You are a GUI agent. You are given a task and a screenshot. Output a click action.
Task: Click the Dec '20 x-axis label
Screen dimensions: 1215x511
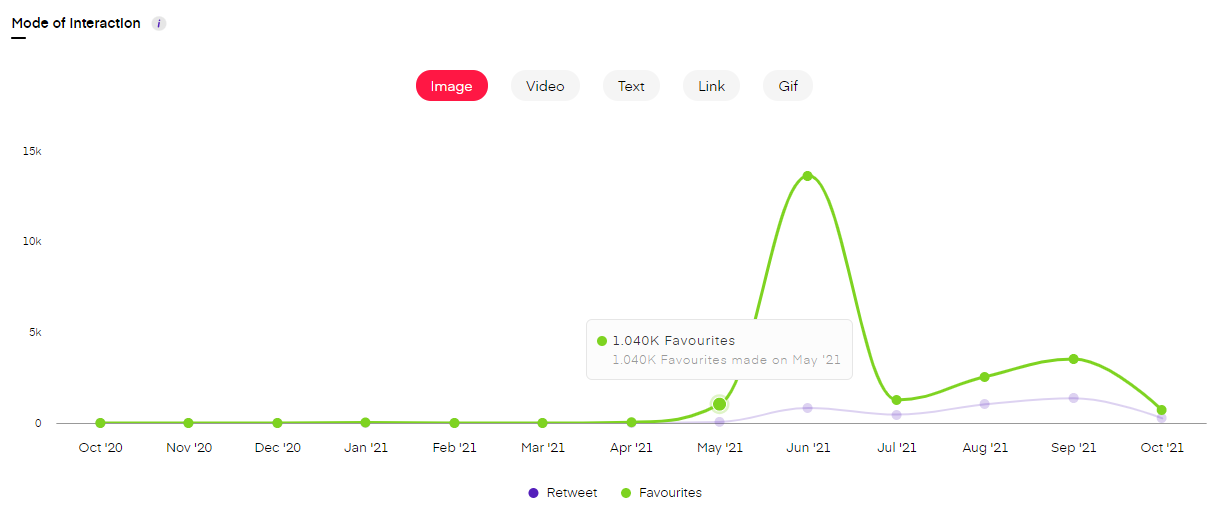(277, 448)
